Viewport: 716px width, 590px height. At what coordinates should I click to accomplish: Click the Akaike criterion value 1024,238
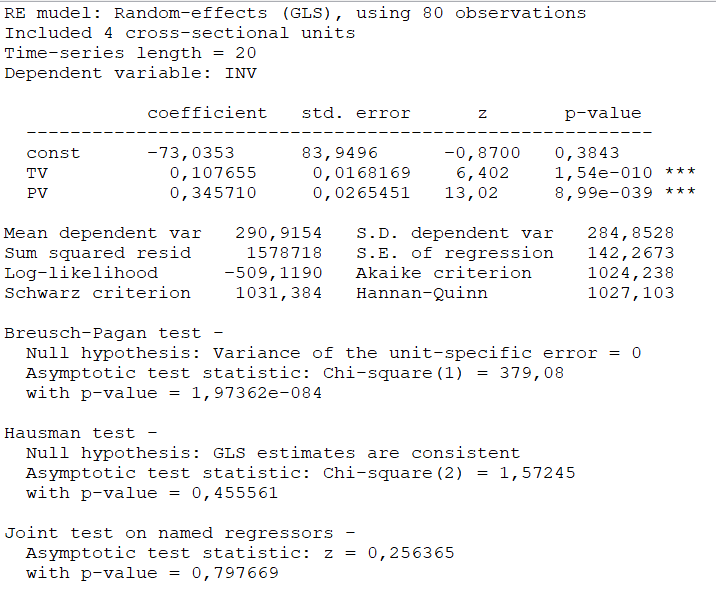pos(630,273)
